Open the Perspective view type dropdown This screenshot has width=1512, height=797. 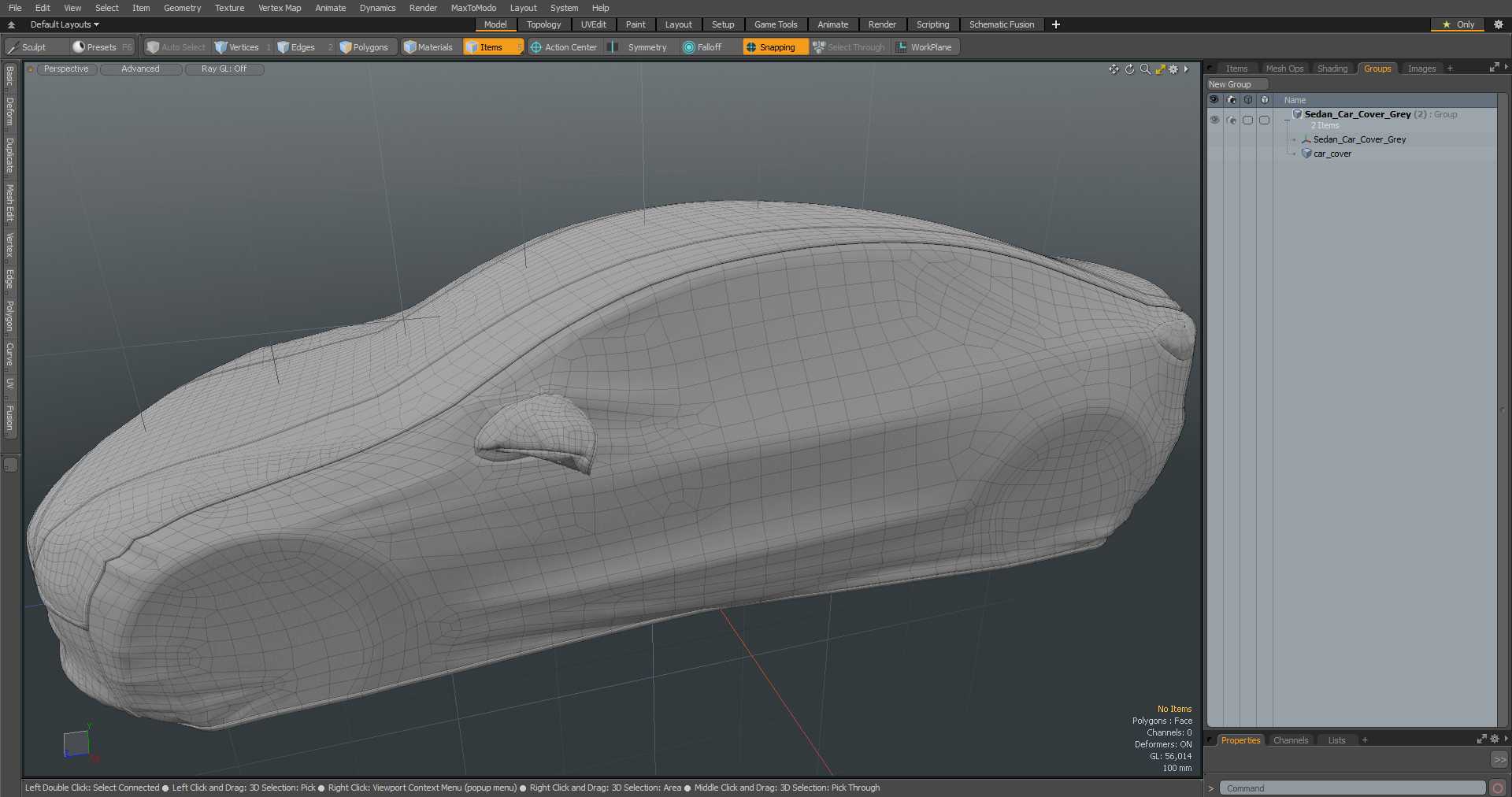[x=66, y=69]
